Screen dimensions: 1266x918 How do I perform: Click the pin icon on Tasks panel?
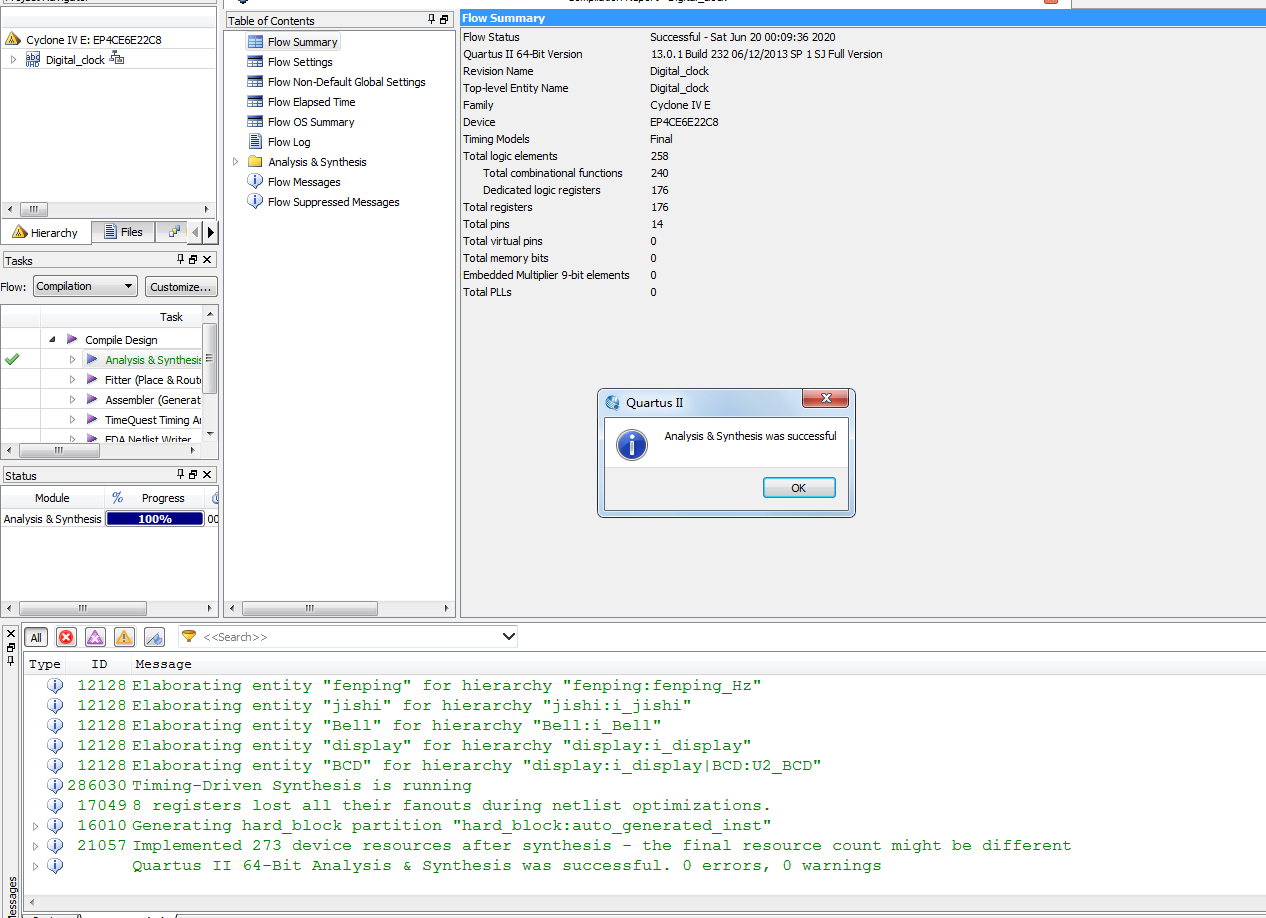(x=181, y=260)
